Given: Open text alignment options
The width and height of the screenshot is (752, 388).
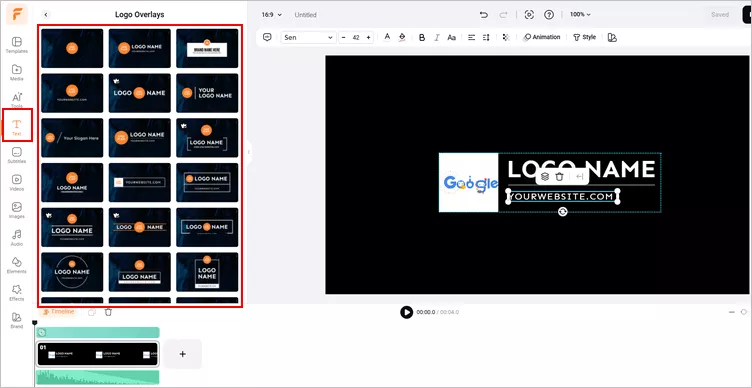Looking at the screenshot, I should (471, 37).
